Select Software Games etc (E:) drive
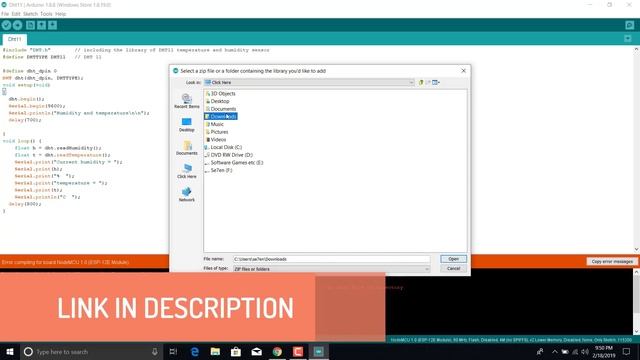The width and height of the screenshot is (640, 360). point(234,162)
